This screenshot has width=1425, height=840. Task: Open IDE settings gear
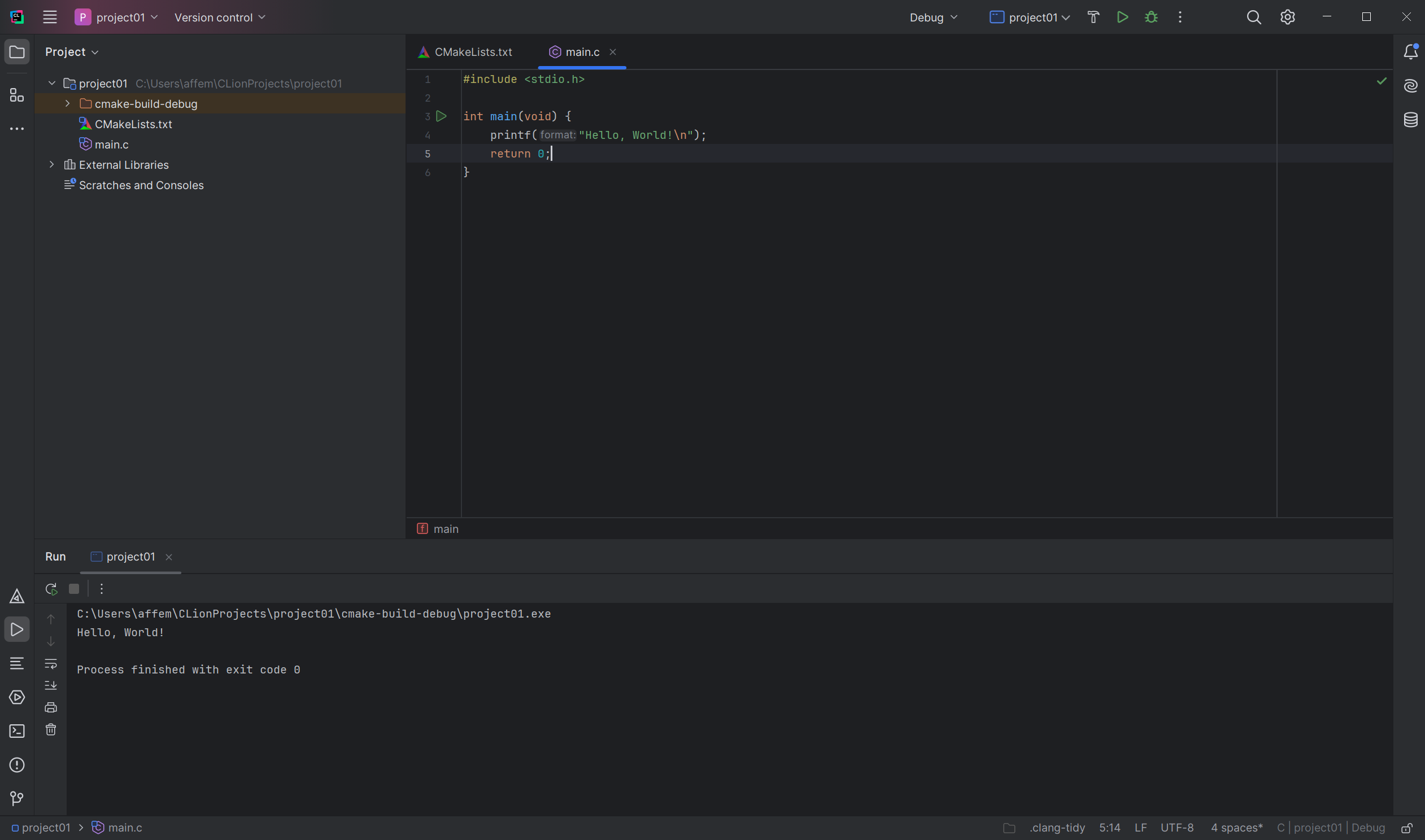coord(1287,17)
